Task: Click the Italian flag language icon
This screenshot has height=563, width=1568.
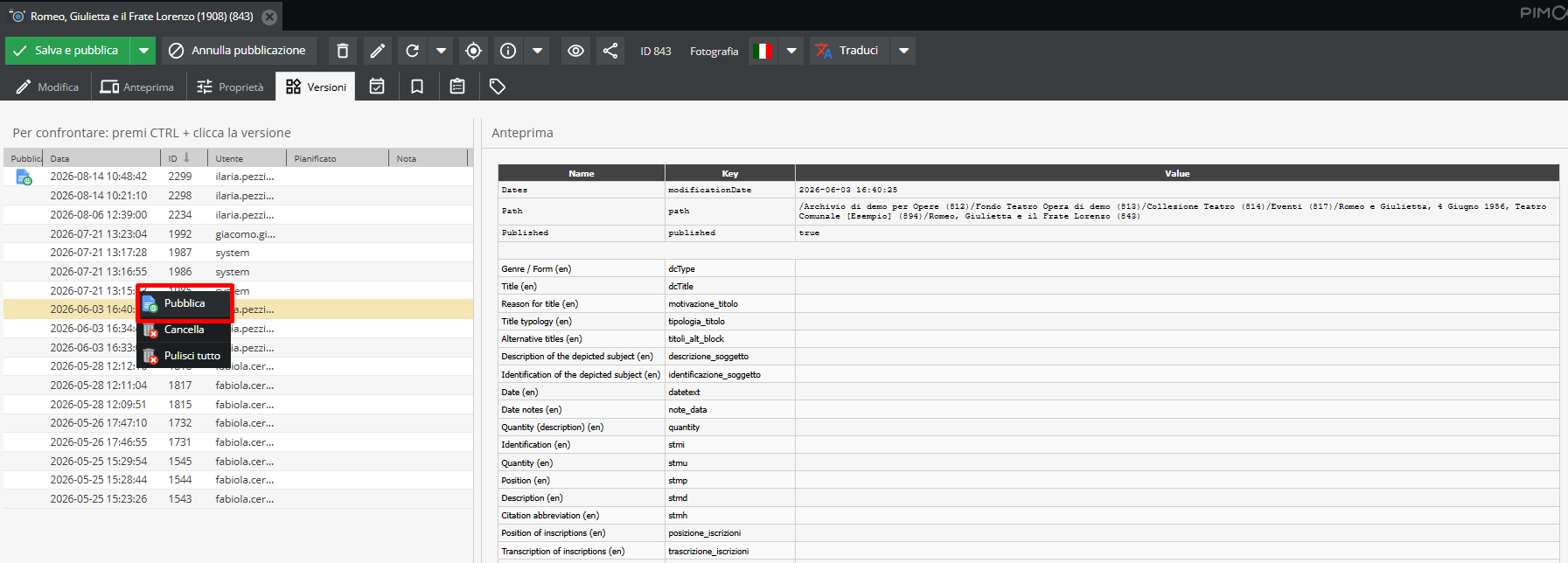Action: pos(763,51)
